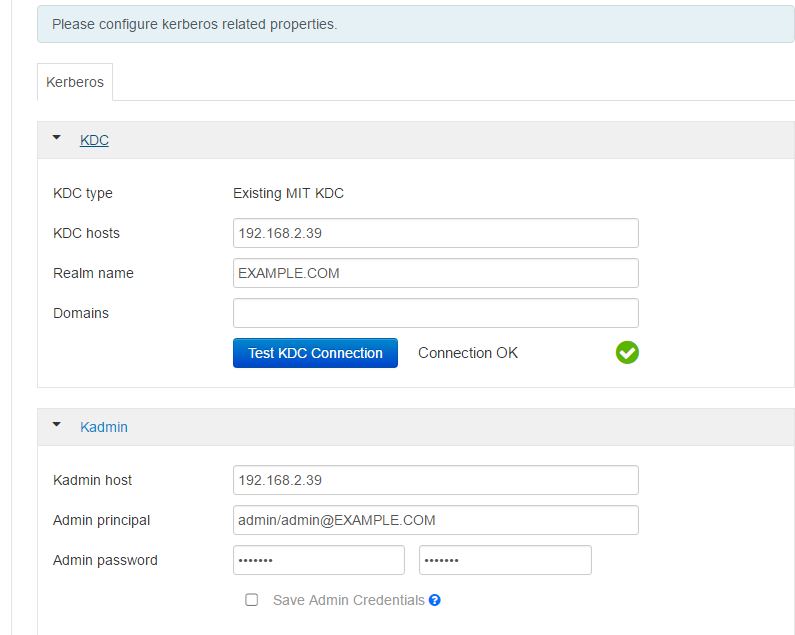Click the Kadmin section header link

tap(104, 427)
